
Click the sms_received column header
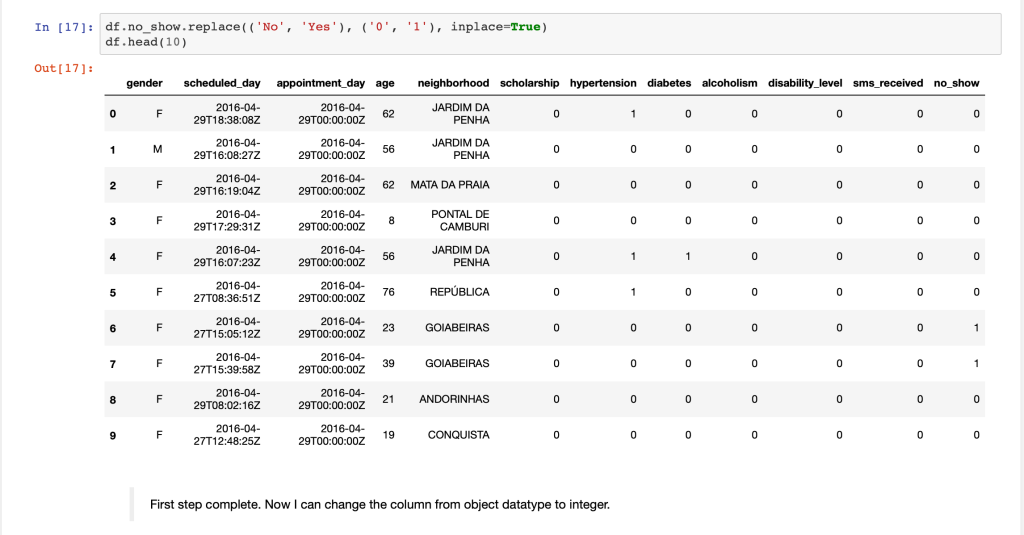pos(888,83)
